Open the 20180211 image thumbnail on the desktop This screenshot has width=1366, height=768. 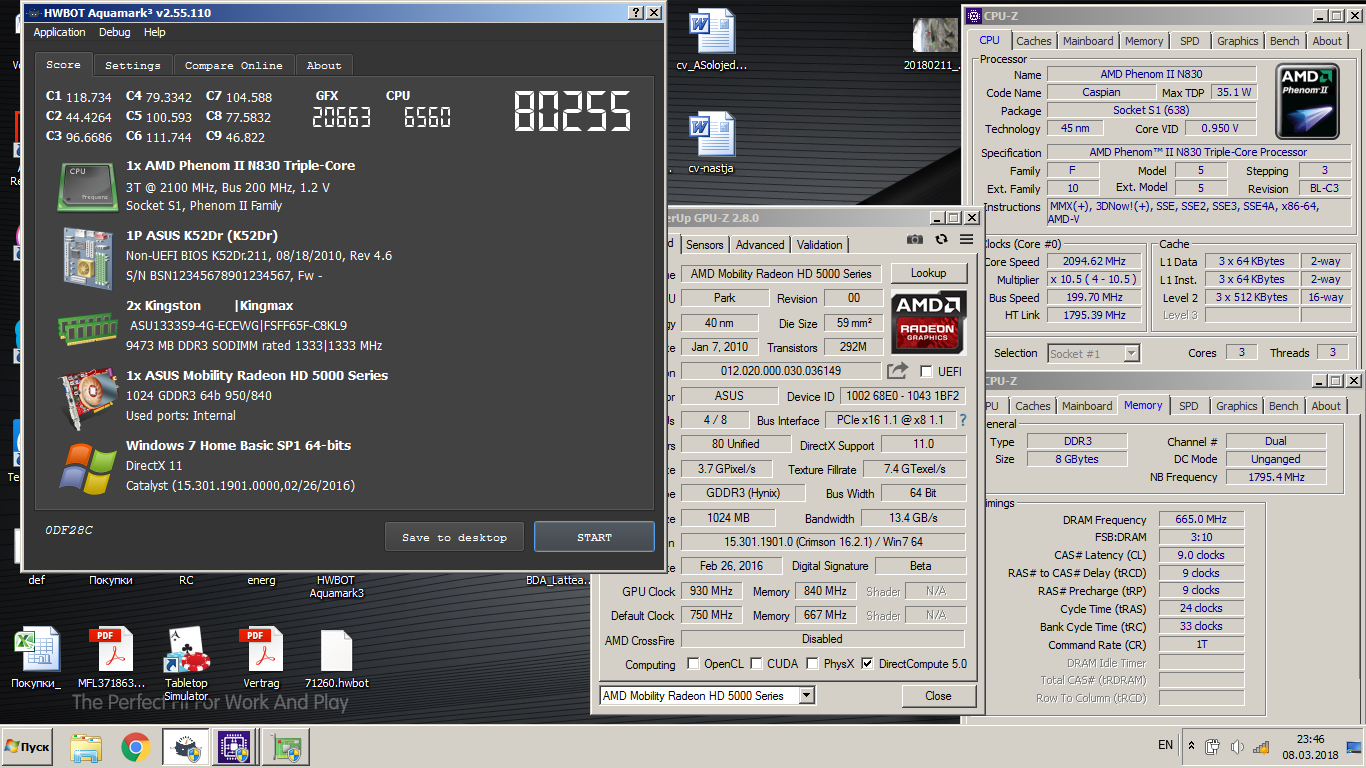935,36
